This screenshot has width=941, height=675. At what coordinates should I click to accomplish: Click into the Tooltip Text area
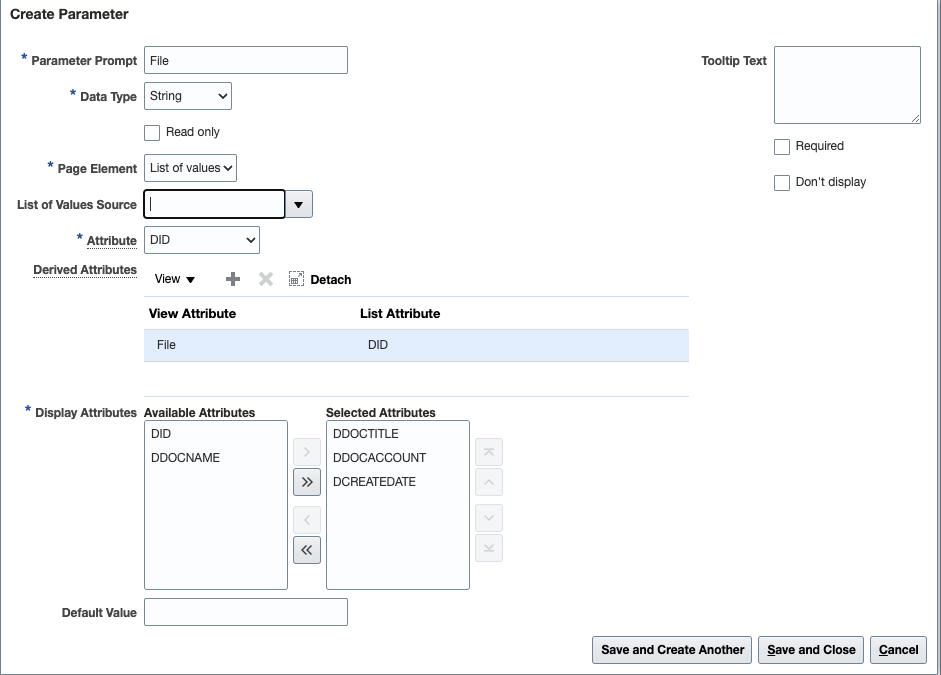point(847,85)
